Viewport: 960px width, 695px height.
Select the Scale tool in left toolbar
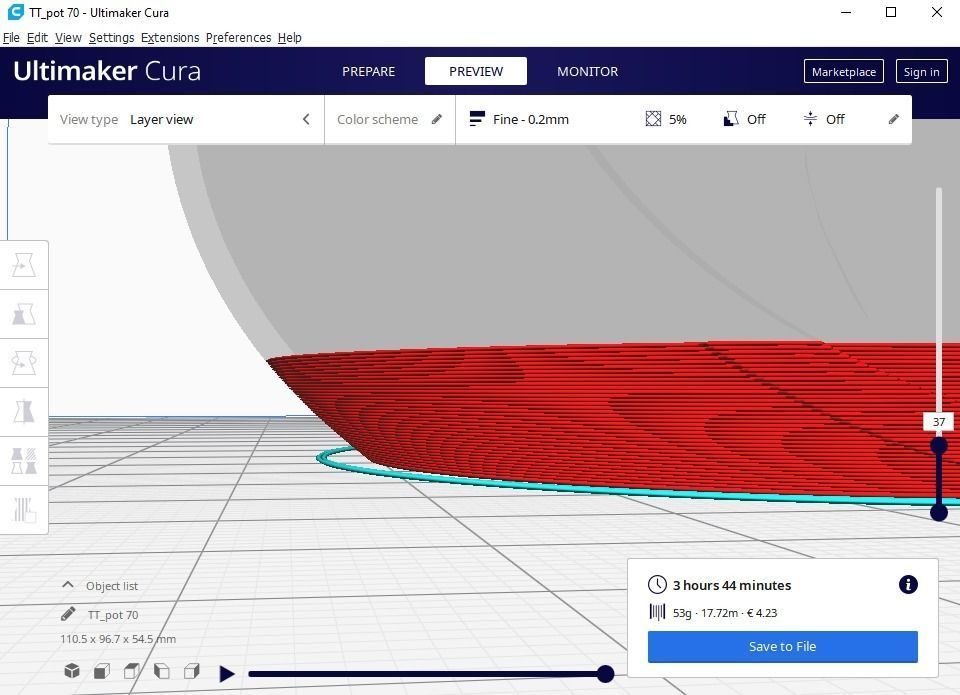(x=24, y=314)
